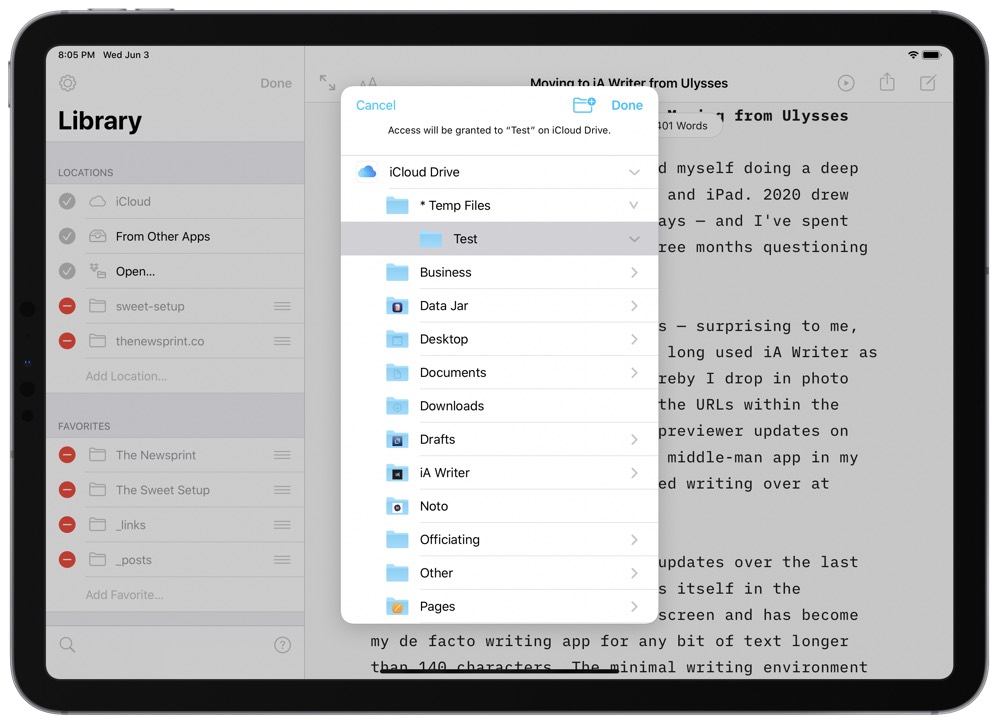Viewport: 1000px width, 725px height.
Task: Toggle the From Other Apps checkmark
Action: (67, 237)
